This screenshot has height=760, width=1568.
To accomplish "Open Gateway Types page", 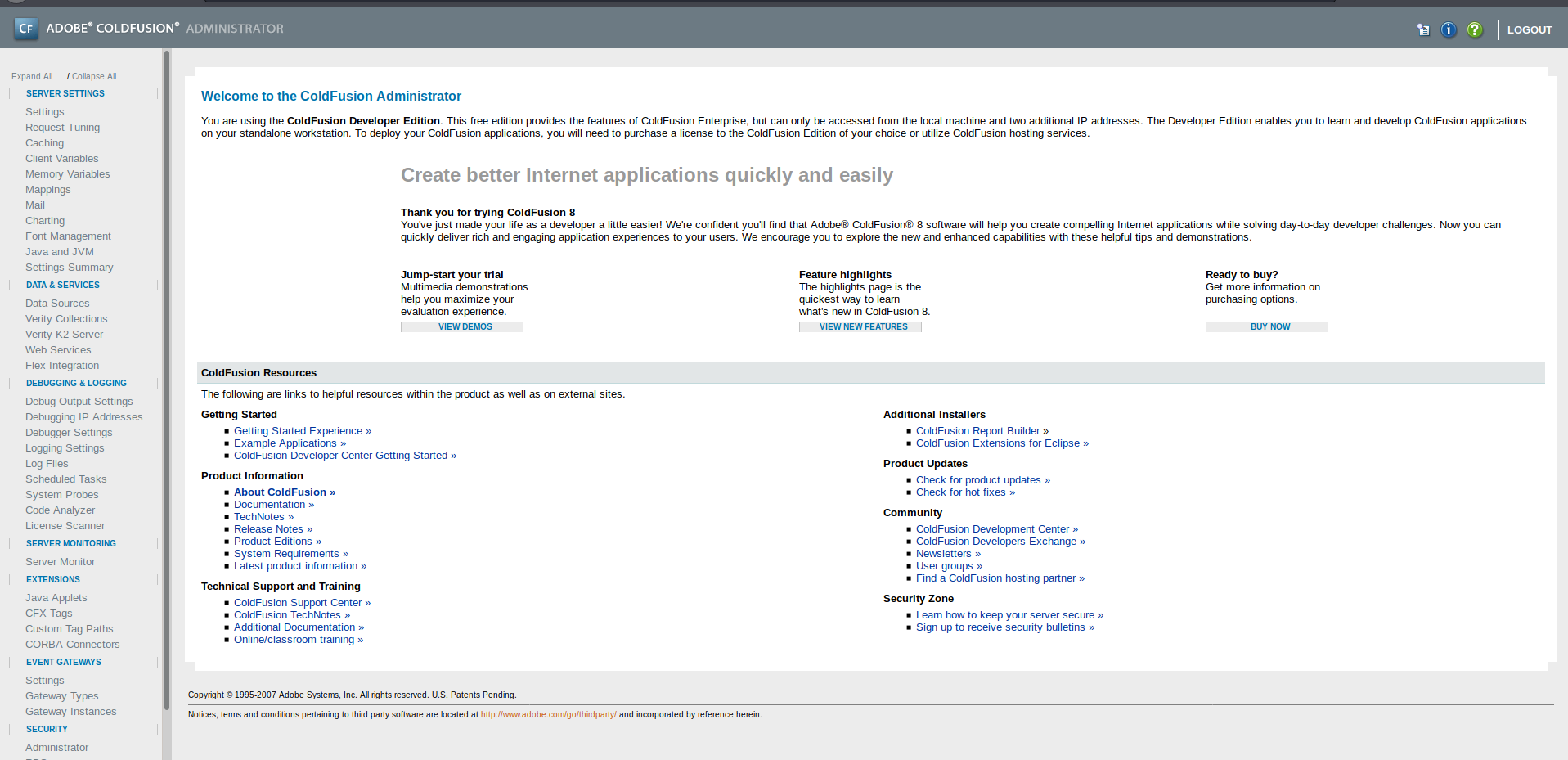I will 61,696.
